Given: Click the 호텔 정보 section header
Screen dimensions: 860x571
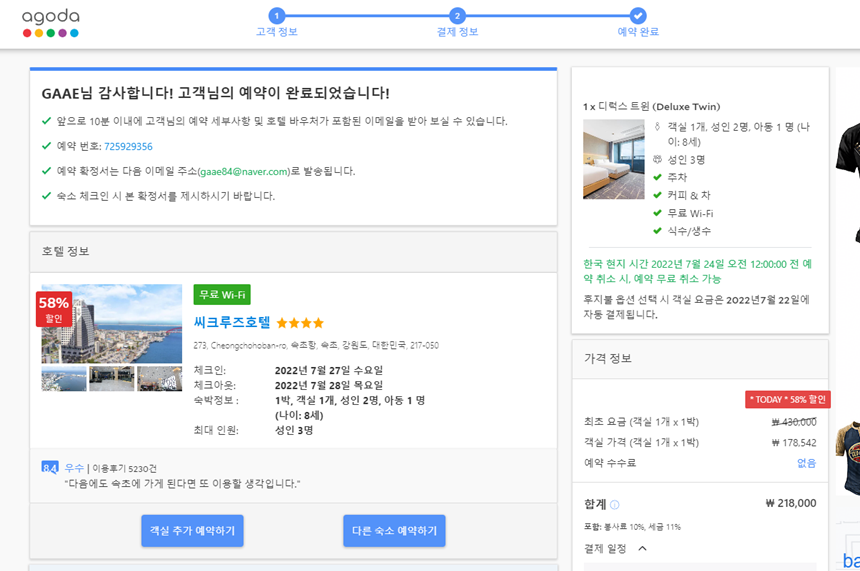Looking at the screenshot, I should click(x=293, y=252).
